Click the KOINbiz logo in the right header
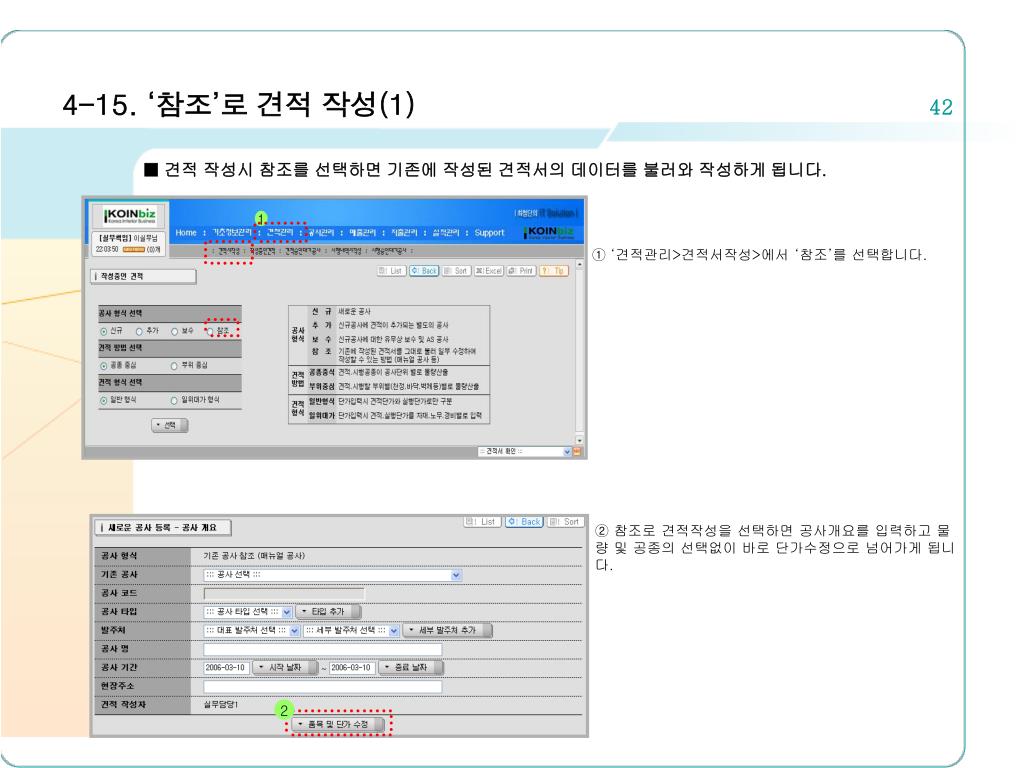Viewport: 1024px width, 768px height. 549,232
